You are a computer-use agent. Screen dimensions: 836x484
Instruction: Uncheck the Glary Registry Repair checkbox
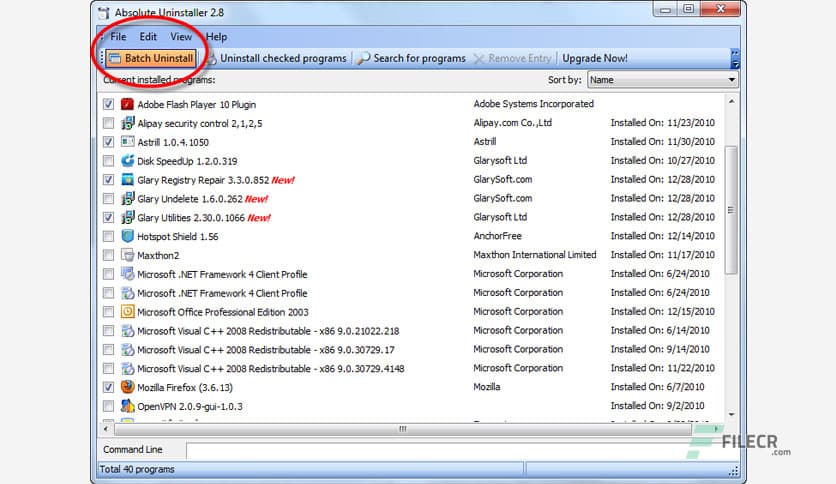(x=108, y=180)
